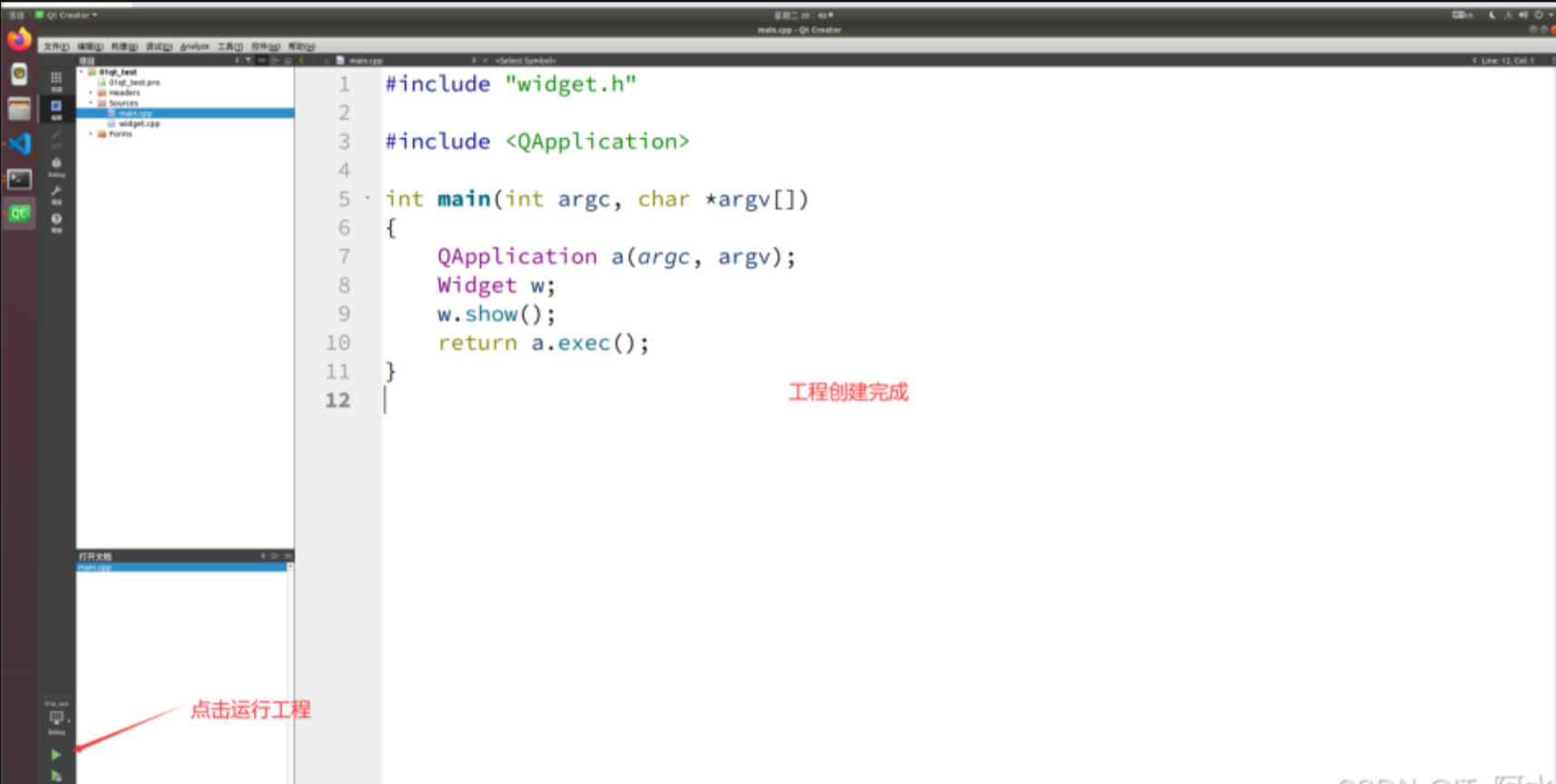Split the Open Documents panel
This screenshot has height=784, width=1556.
click(x=275, y=556)
